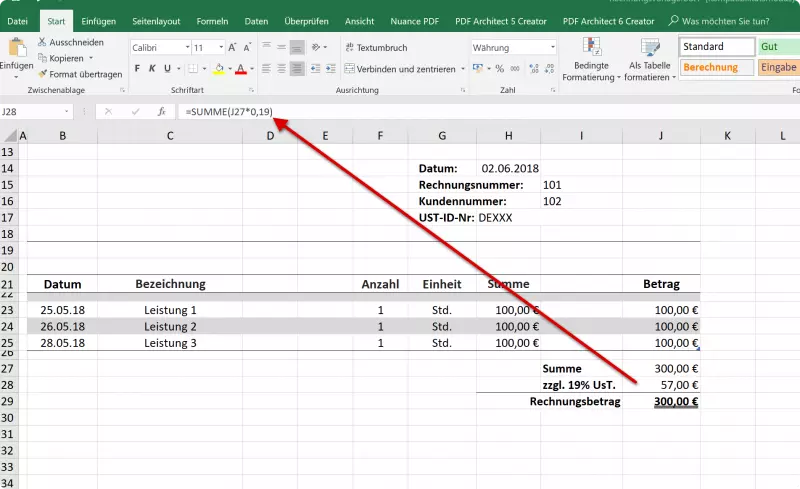The height and width of the screenshot is (489, 800).
Task: Apply the yellow fill color bucket
Action: point(219,69)
